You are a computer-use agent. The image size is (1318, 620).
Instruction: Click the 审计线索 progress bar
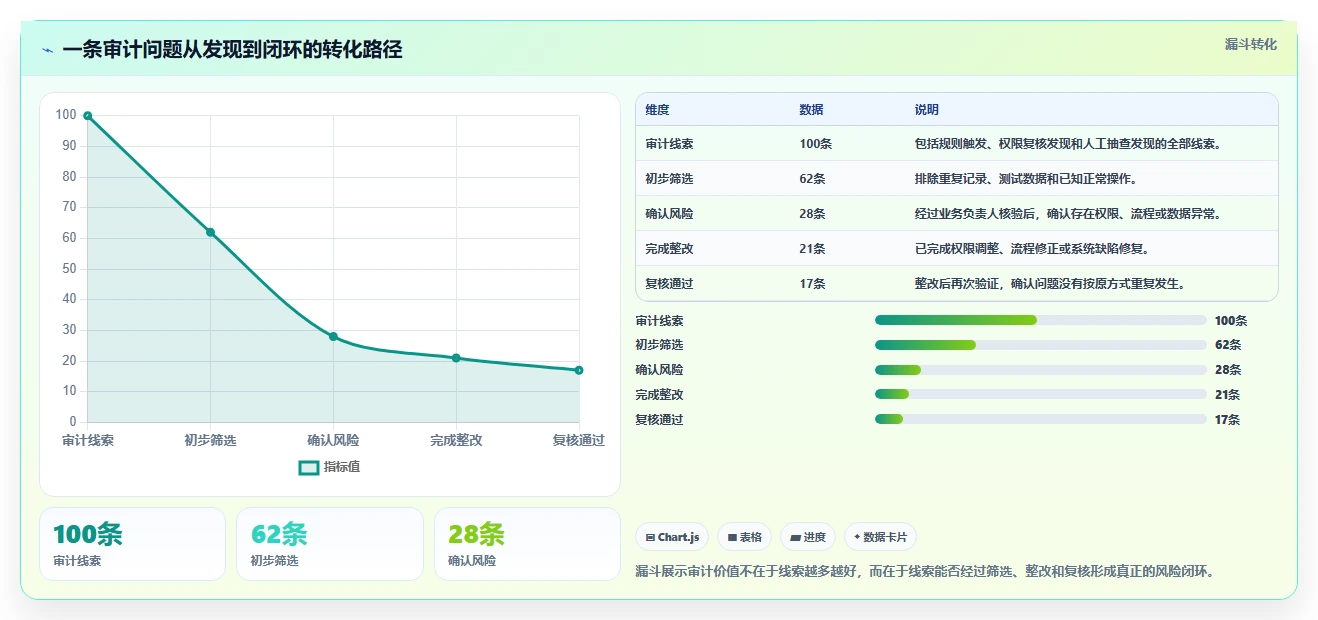1040,320
